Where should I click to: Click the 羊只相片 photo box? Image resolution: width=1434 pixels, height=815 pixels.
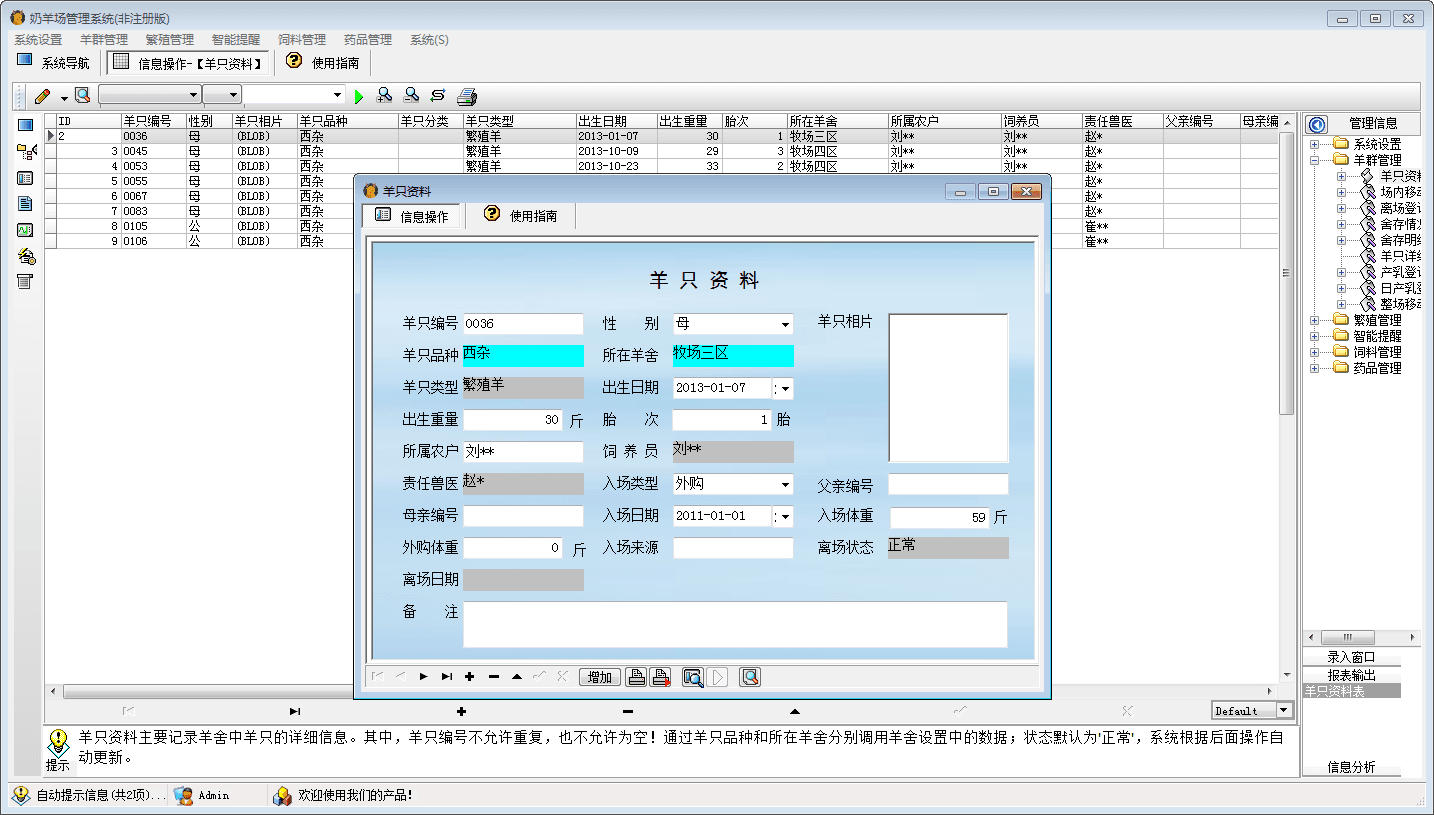click(x=948, y=388)
